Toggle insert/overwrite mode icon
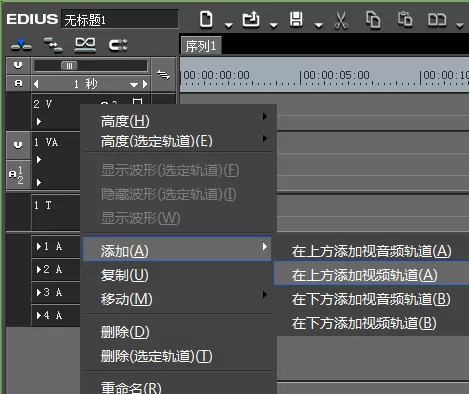The width and height of the screenshot is (469, 394). tap(21, 45)
